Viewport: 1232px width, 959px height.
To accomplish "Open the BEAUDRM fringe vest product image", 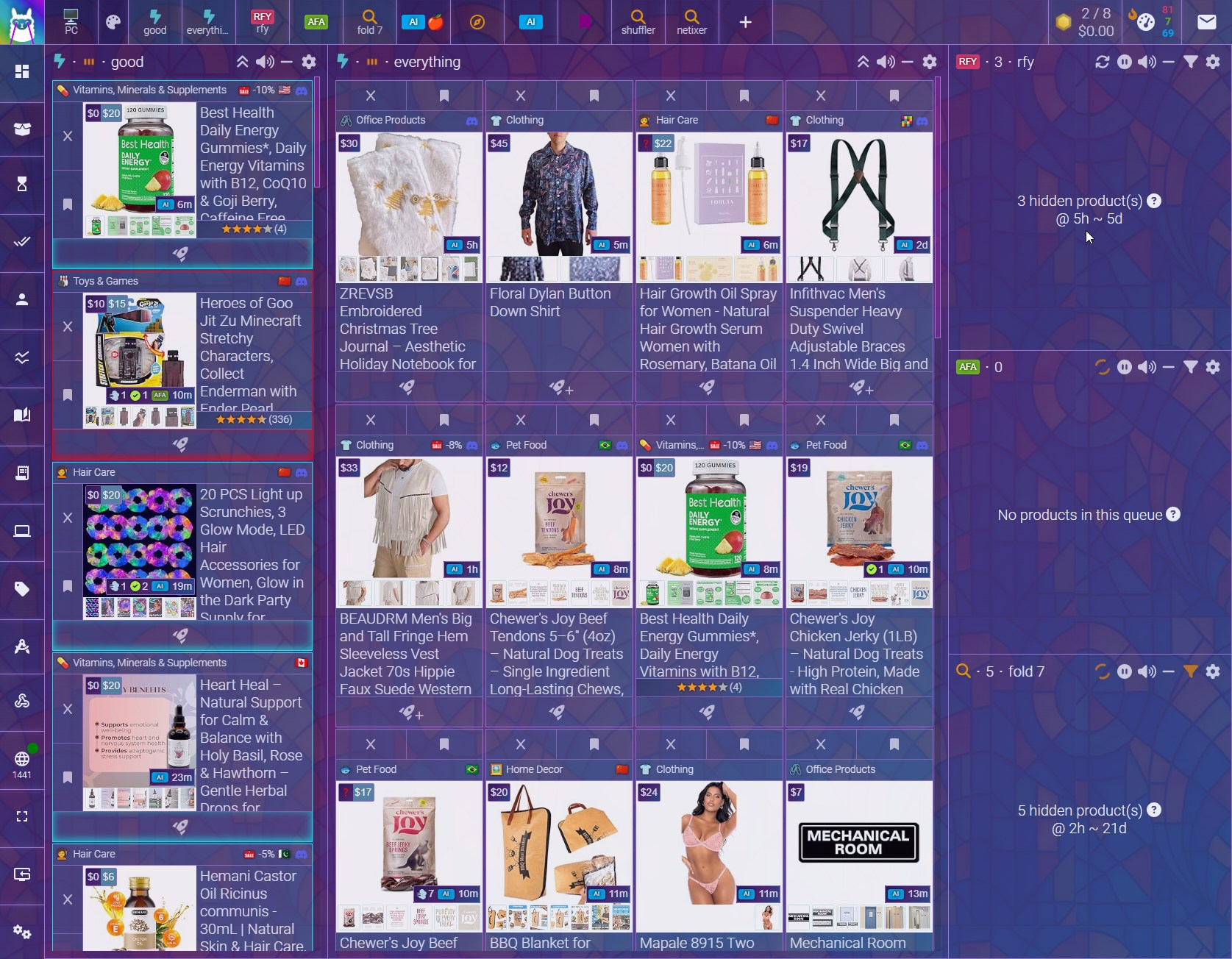I will 409,518.
